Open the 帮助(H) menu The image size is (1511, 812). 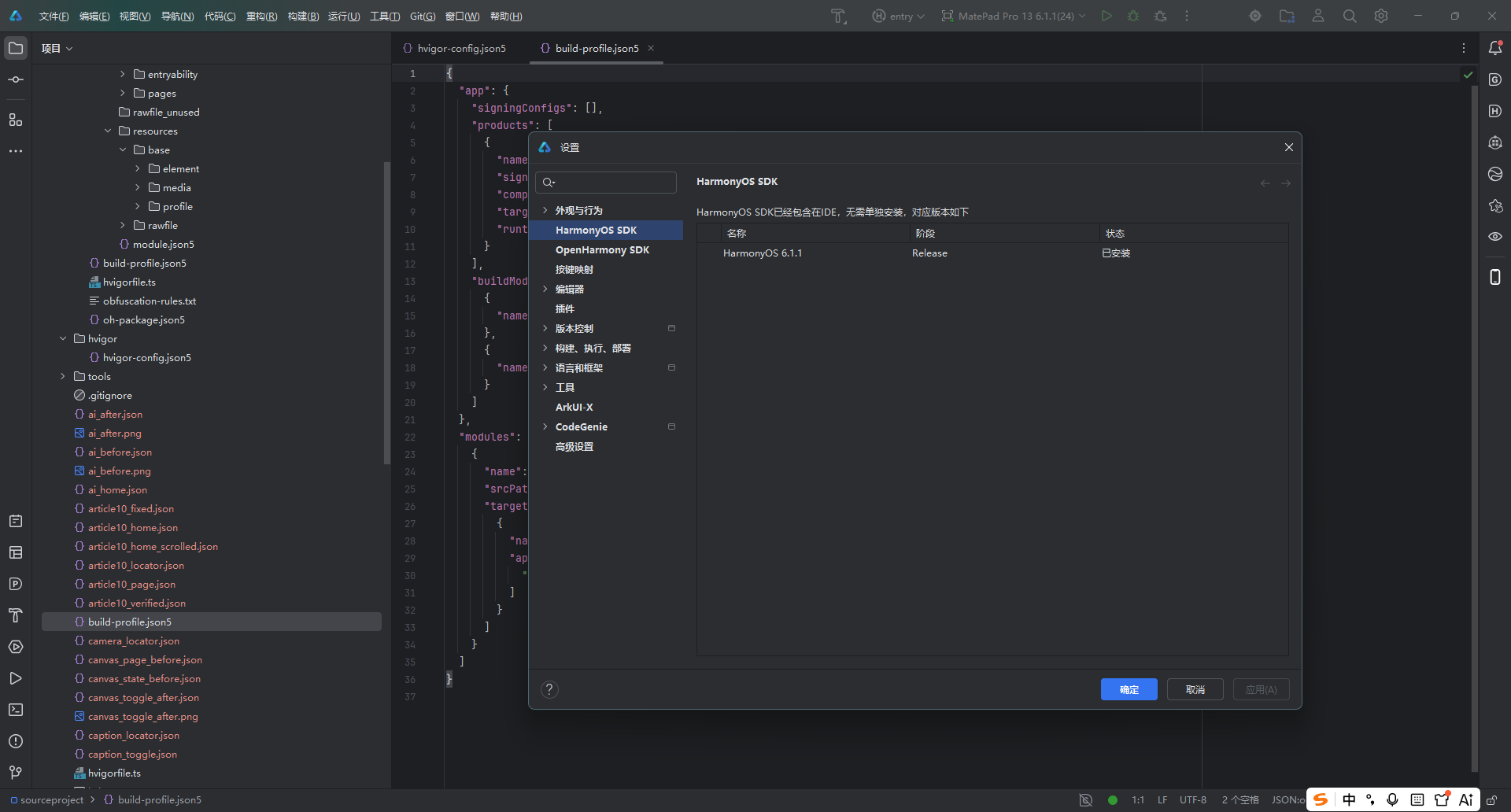506,16
